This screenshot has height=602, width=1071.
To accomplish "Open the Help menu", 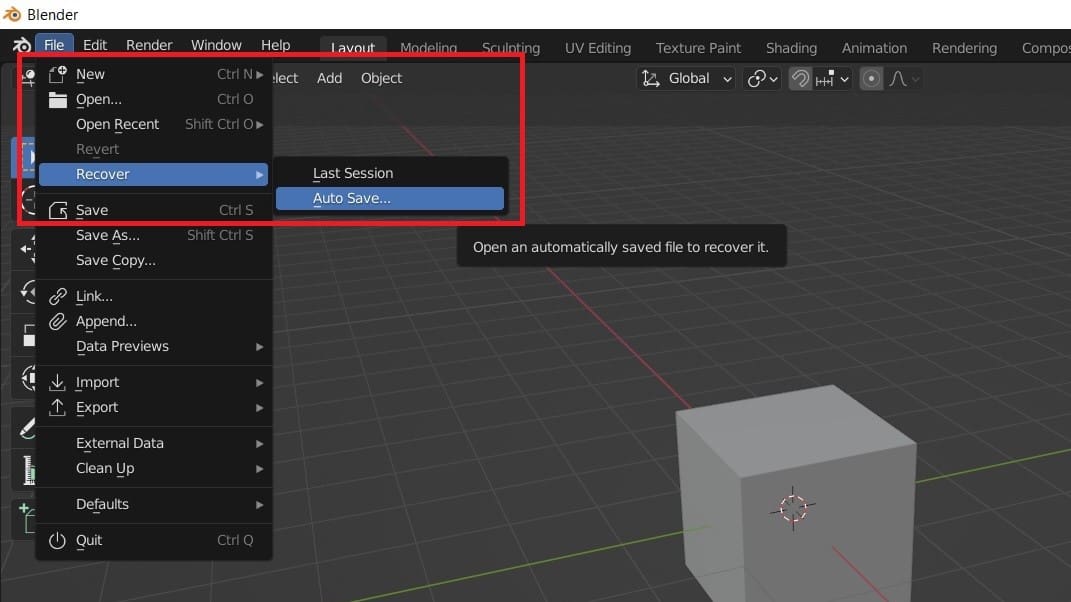I will click(x=275, y=45).
